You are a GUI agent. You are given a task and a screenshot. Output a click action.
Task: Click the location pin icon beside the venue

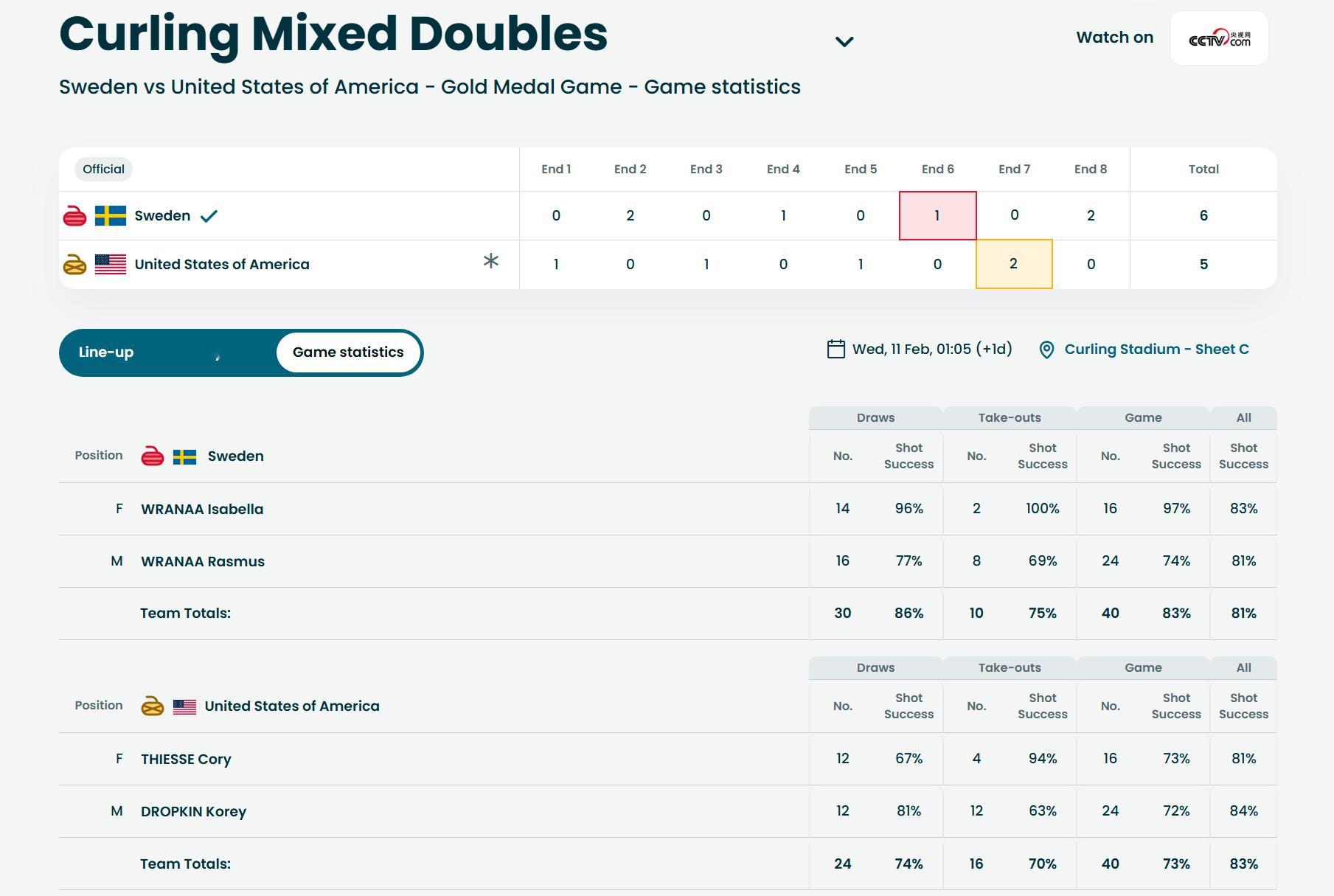click(x=1046, y=350)
